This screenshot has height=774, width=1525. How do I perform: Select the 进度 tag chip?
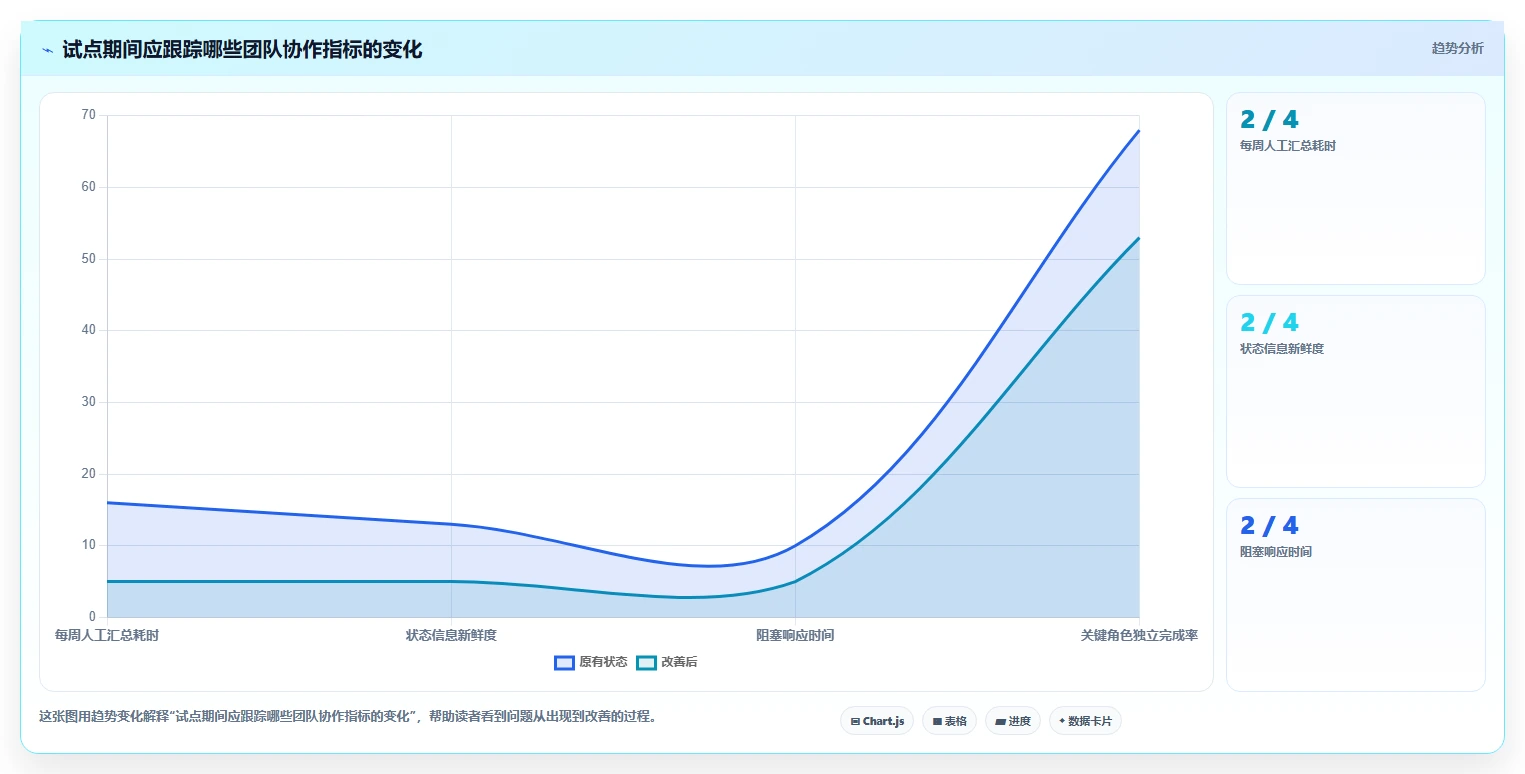click(1013, 721)
